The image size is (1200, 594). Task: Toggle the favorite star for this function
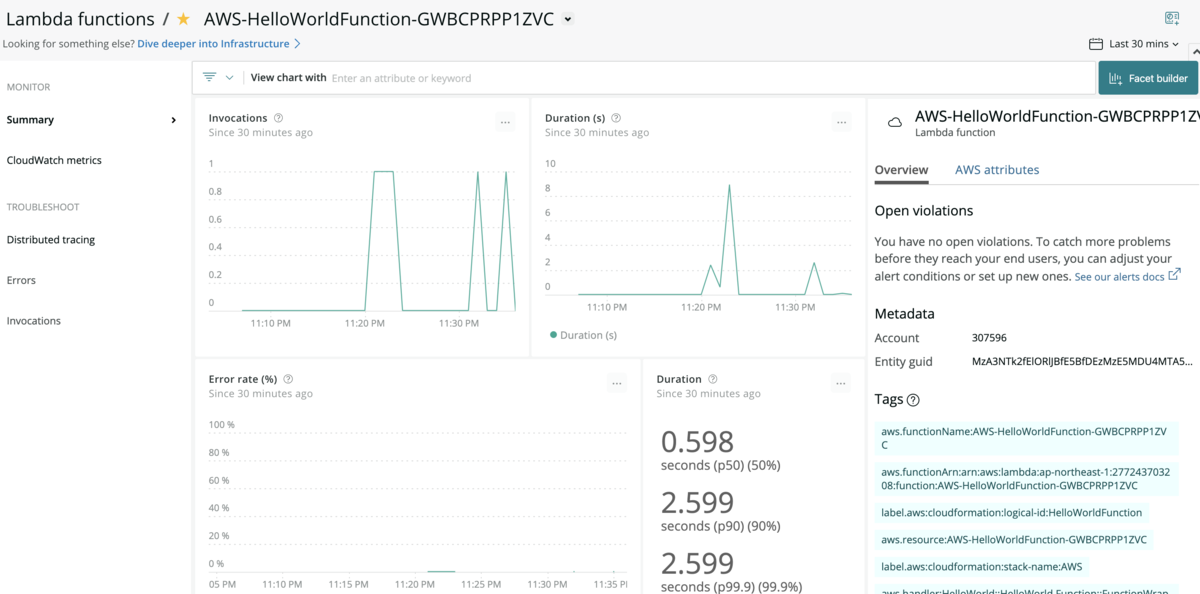183,19
